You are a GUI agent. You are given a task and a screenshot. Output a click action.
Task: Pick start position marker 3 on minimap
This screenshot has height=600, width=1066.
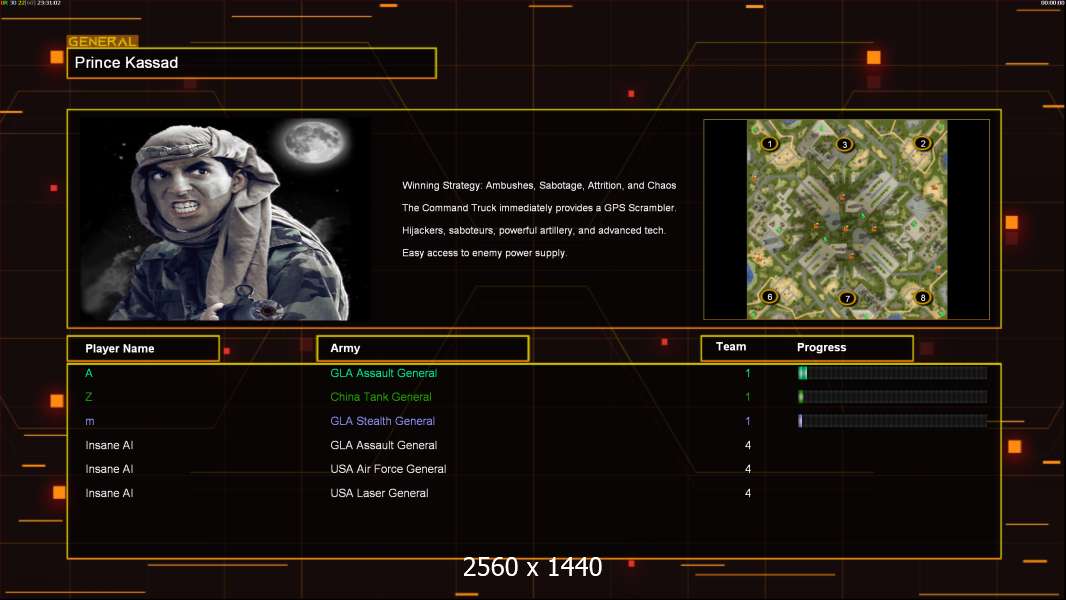[x=845, y=145]
